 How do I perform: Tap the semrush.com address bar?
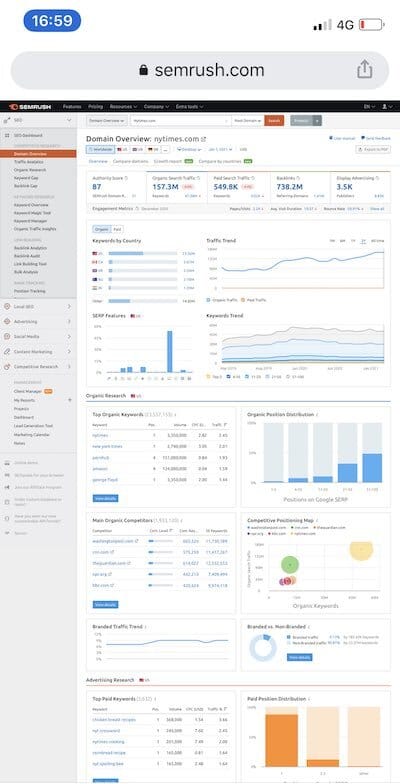pyautogui.click(x=200, y=70)
